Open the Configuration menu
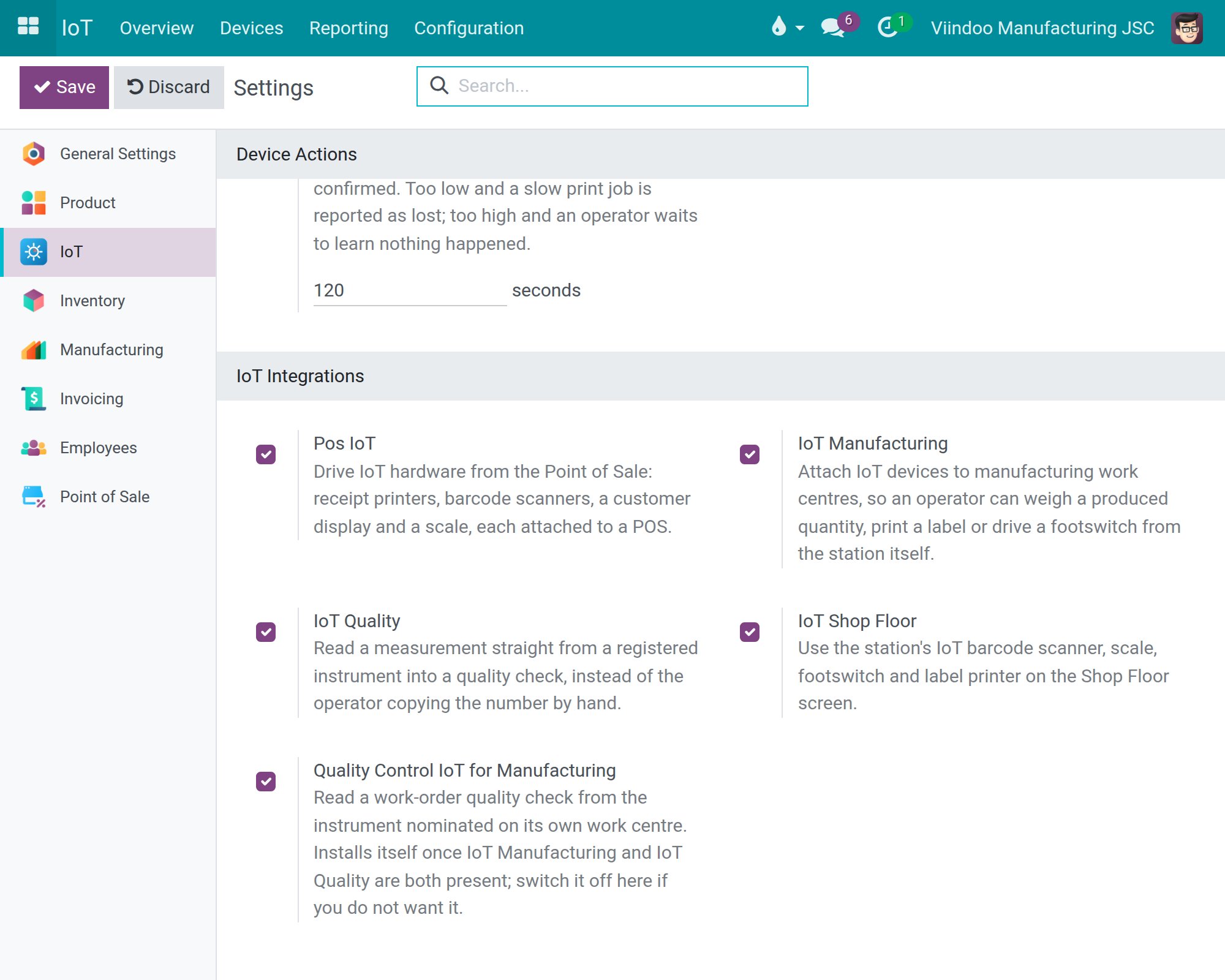 [469, 28]
